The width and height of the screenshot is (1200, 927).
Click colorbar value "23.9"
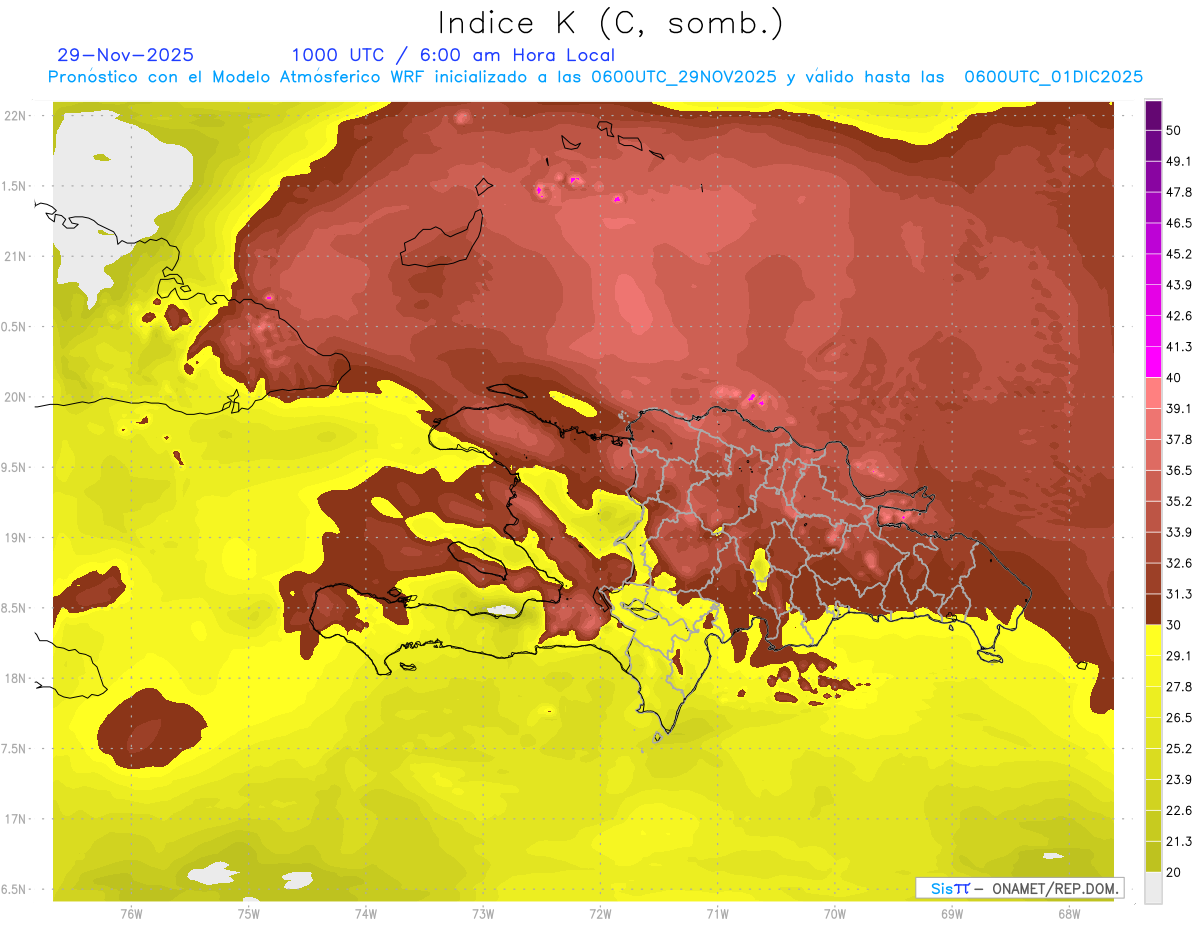(x=1179, y=780)
